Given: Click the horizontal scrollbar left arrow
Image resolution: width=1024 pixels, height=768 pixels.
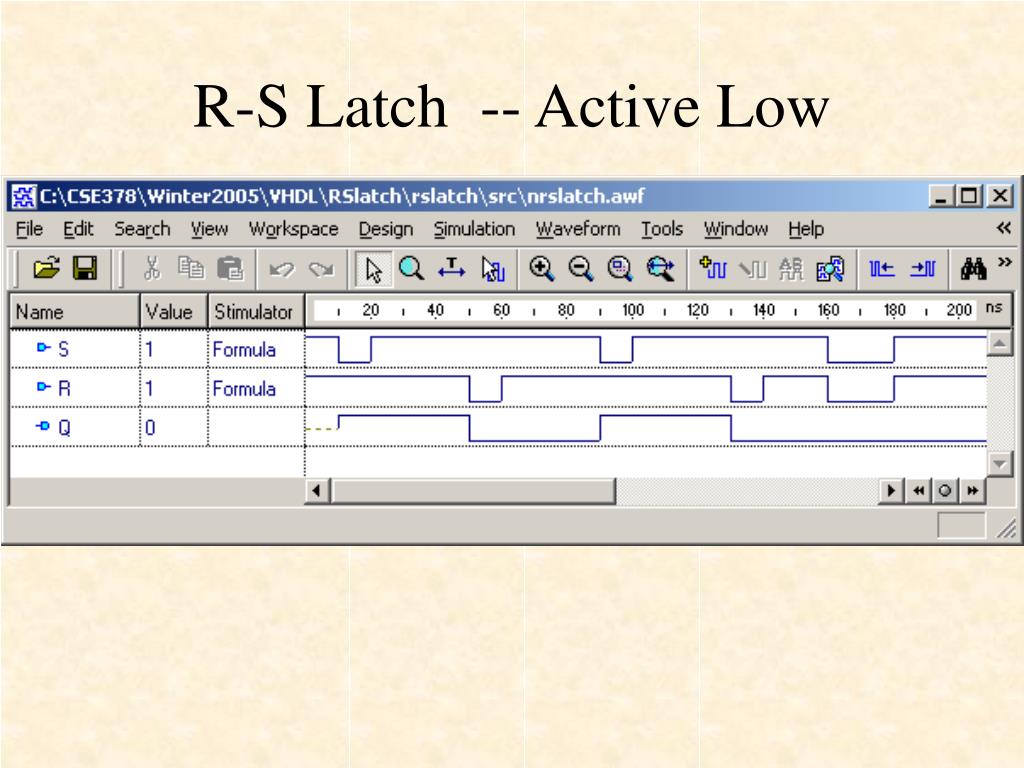Looking at the screenshot, I should coord(317,490).
